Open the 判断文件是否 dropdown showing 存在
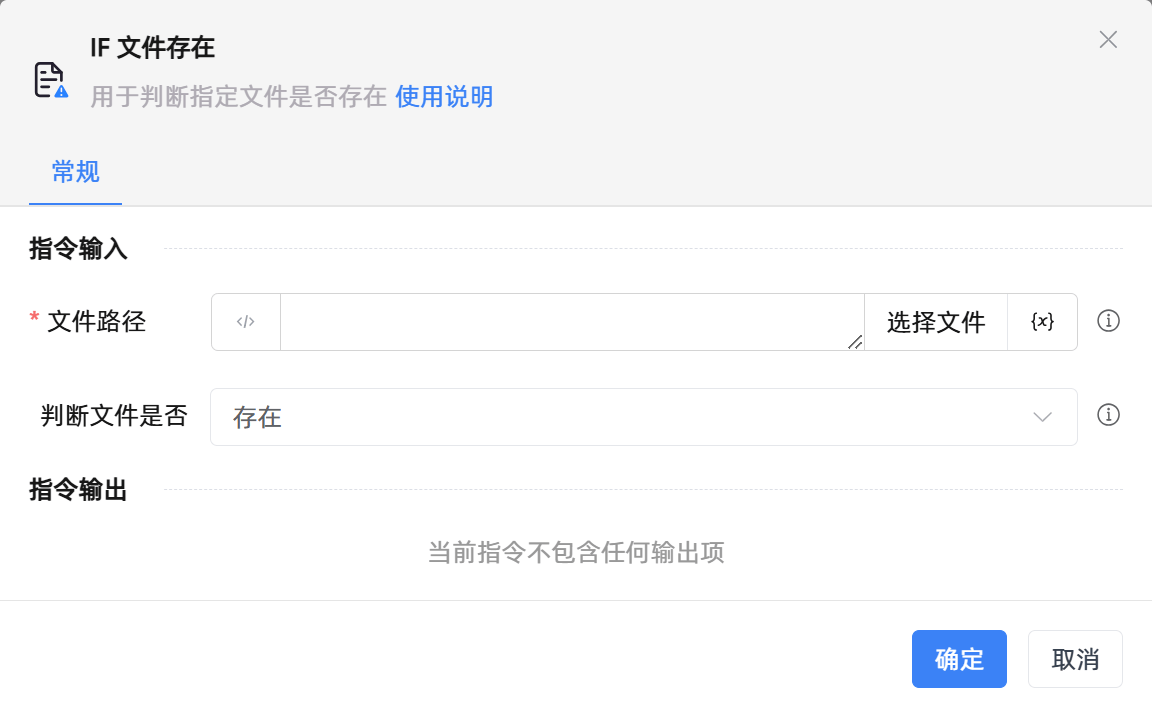Screen dimensions: 1152x716 [x=644, y=417]
